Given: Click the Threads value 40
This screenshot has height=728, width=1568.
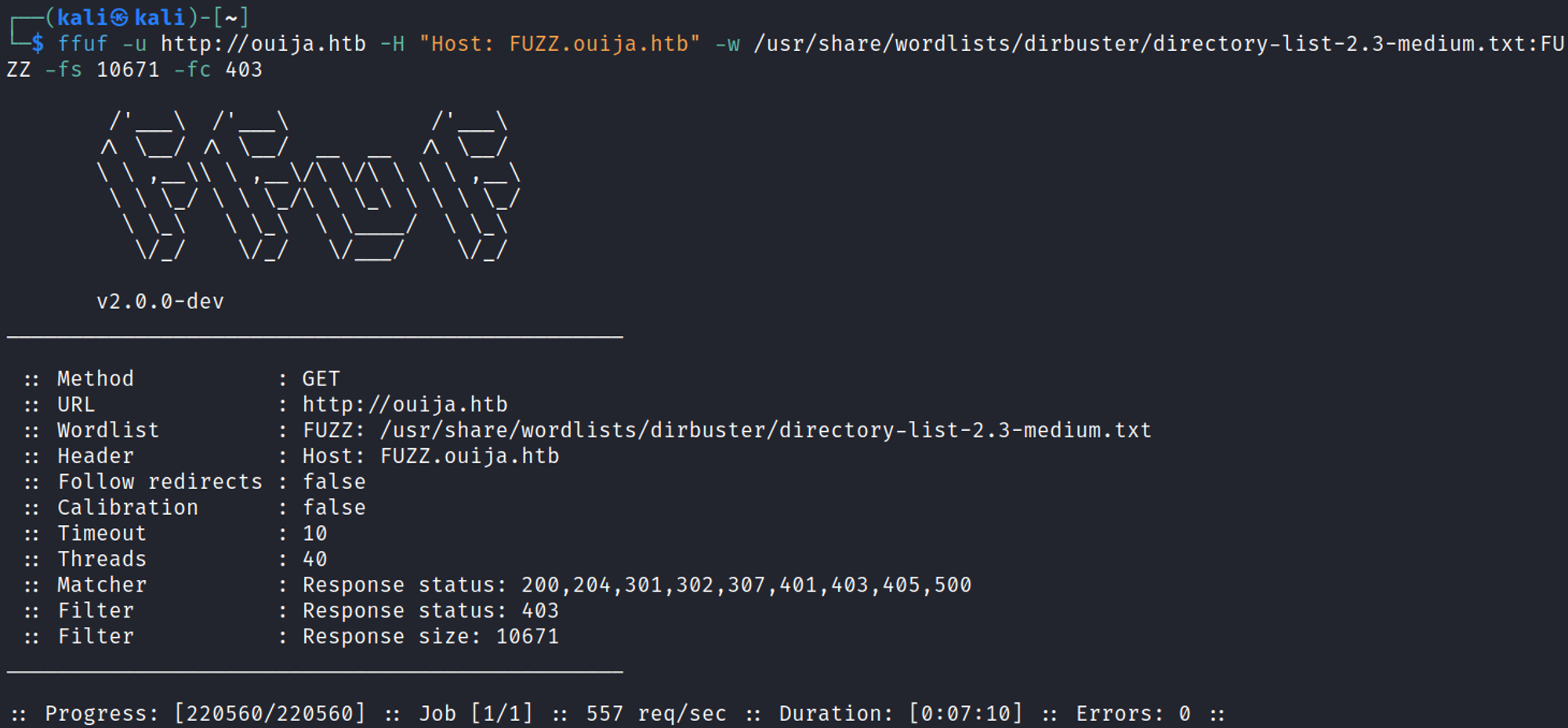Looking at the screenshot, I should [x=315, y=560].
